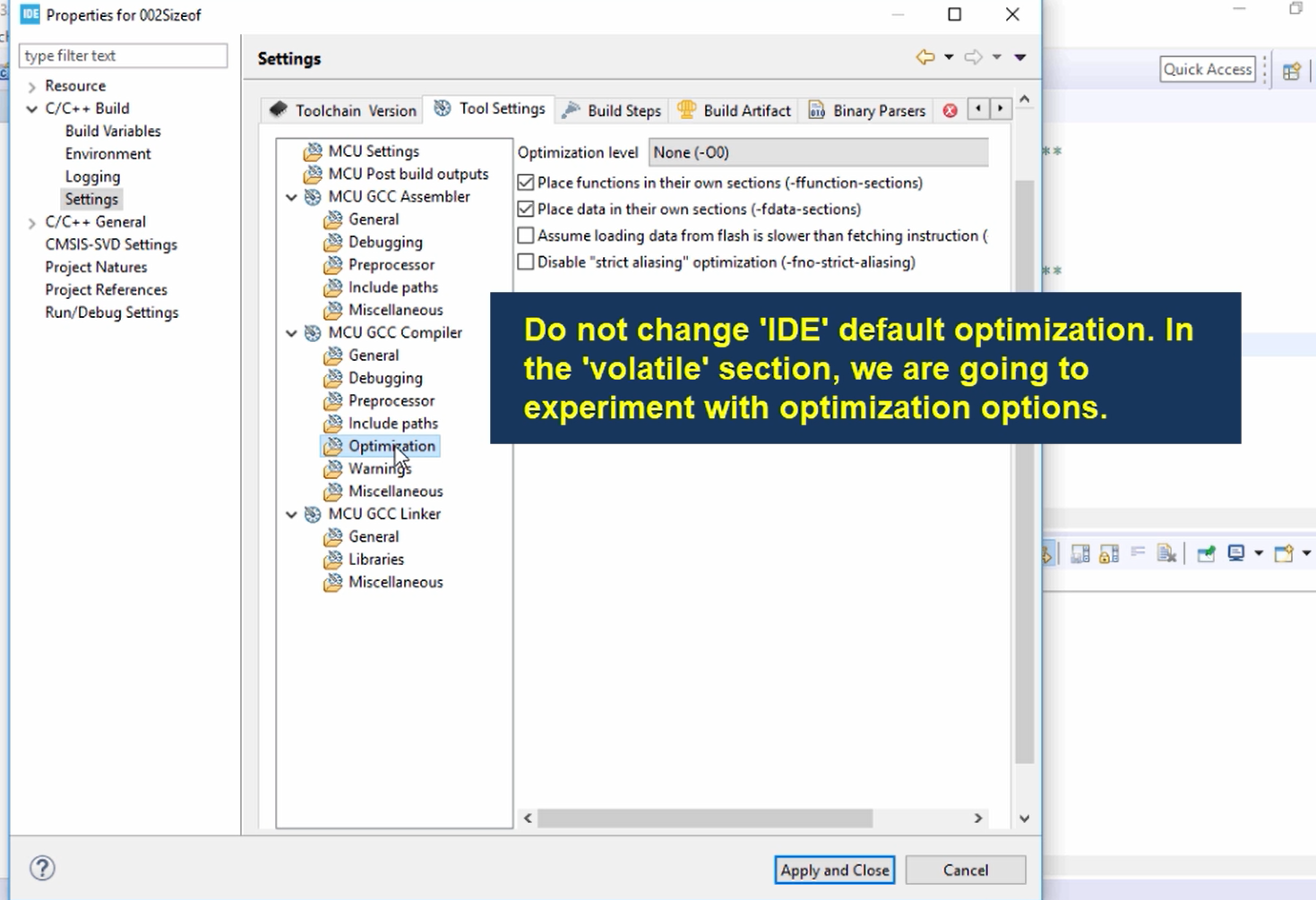Screen dimensions: 1316x900
Task: Click the help question mark icon
Action: (42, 868)
